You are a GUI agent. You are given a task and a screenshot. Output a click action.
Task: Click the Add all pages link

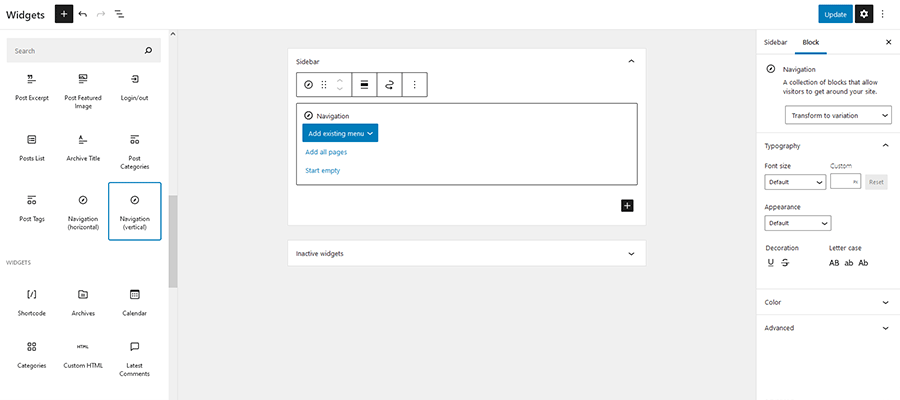point(326,152)
